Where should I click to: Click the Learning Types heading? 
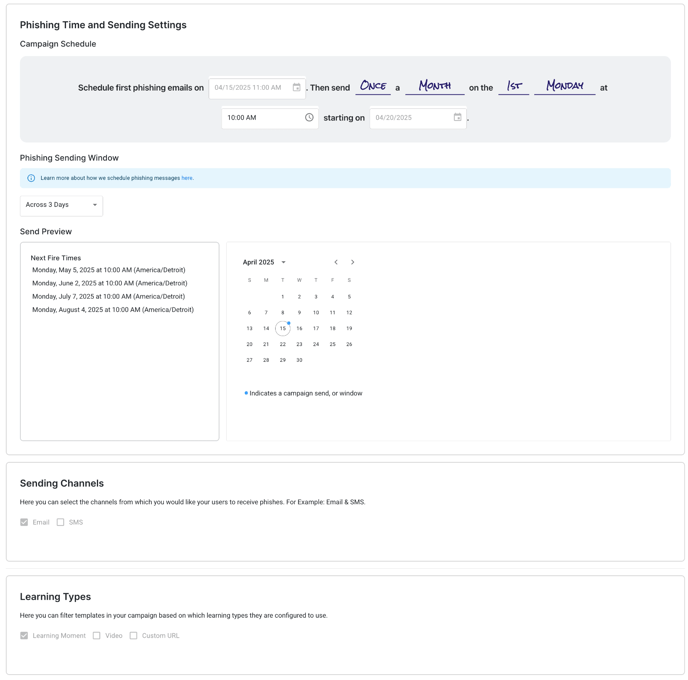pyautogui.click(x=55, y=597)
